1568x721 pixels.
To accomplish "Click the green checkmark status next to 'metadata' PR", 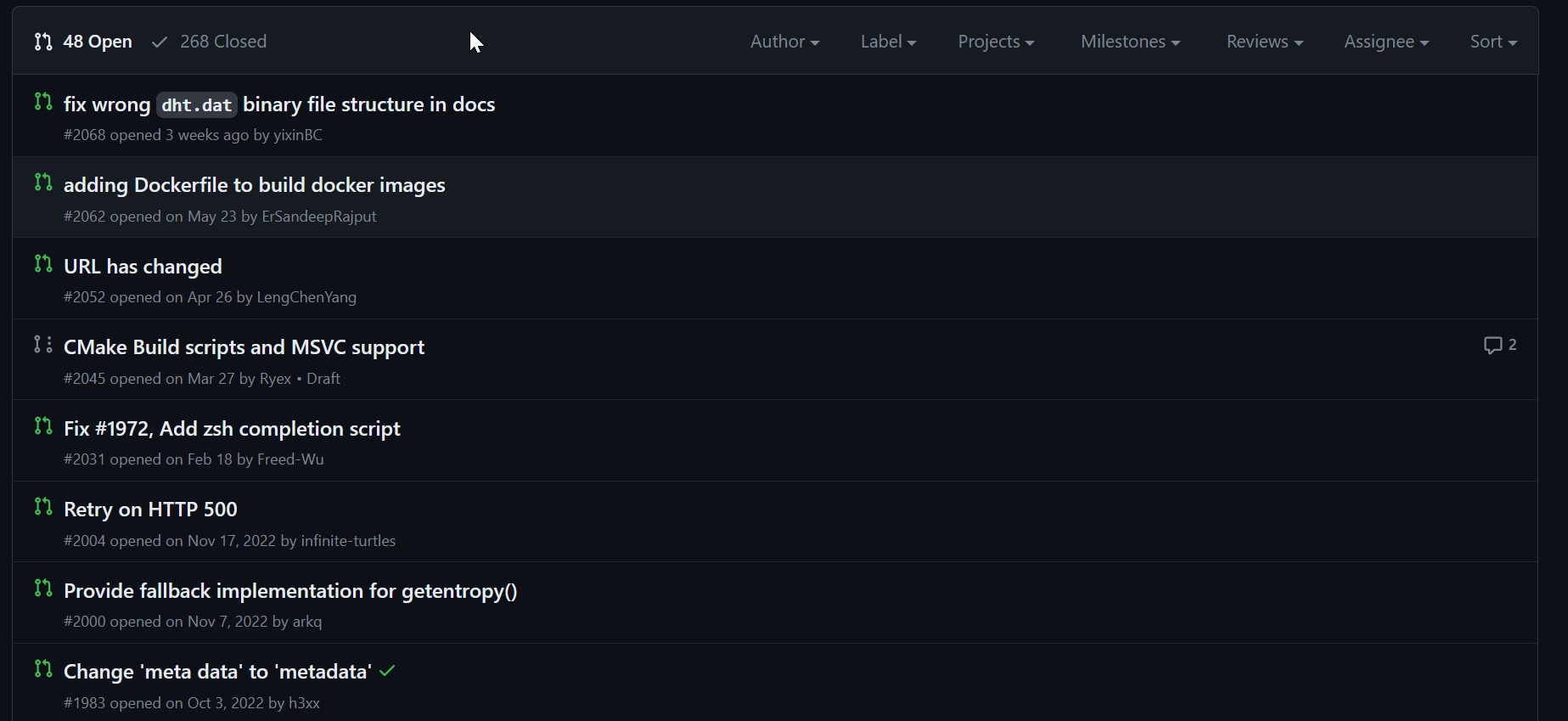I will coord(388,672).
